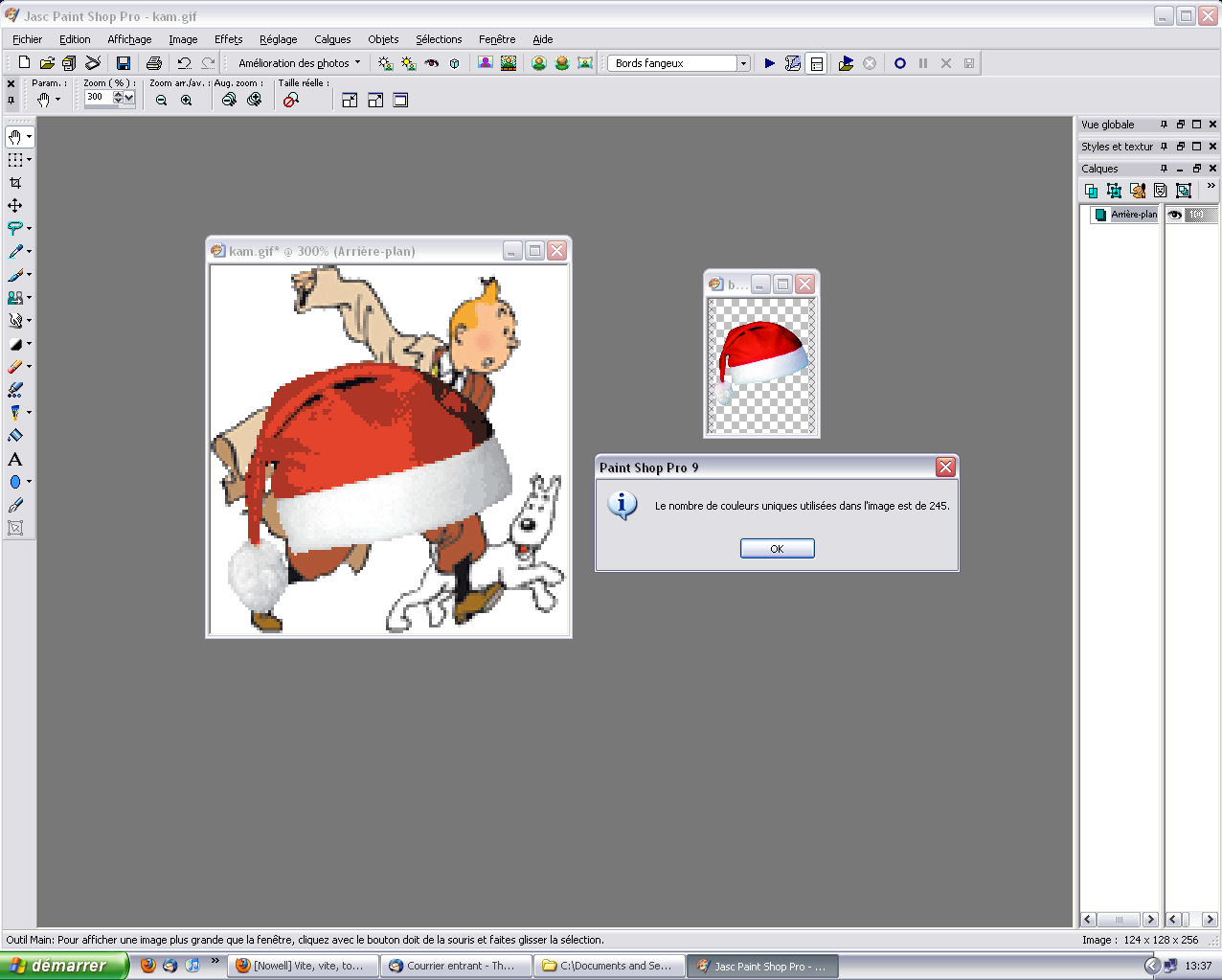1222x980 pixels.
Task: Undo the last action
Action: (x=184, y=63)
